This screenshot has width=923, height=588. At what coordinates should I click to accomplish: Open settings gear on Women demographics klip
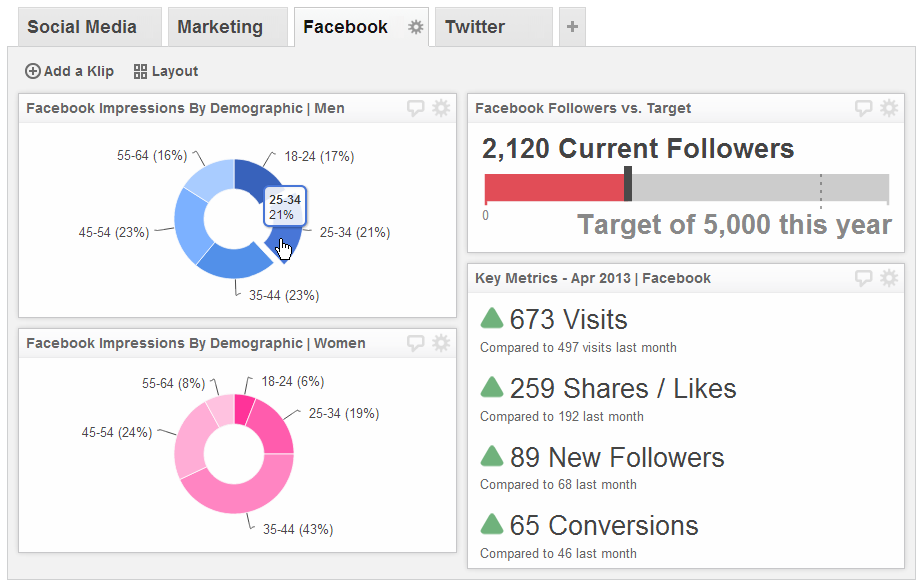[440, 343]
